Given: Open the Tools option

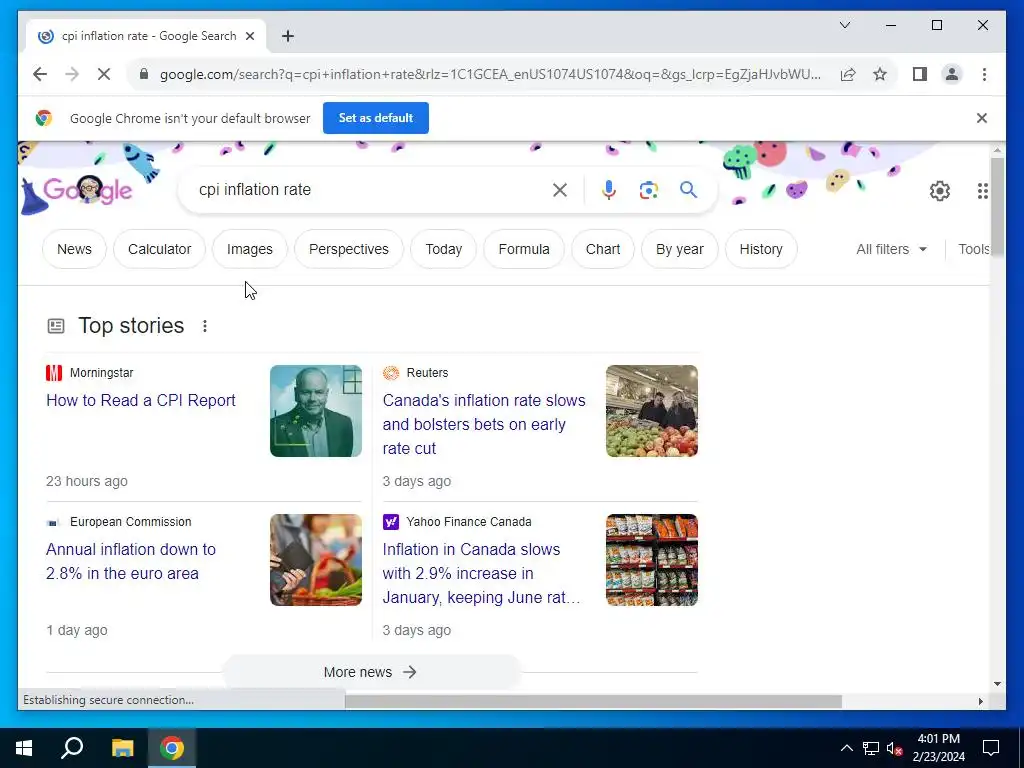Looking at the screenshot, I should [973, 249].
